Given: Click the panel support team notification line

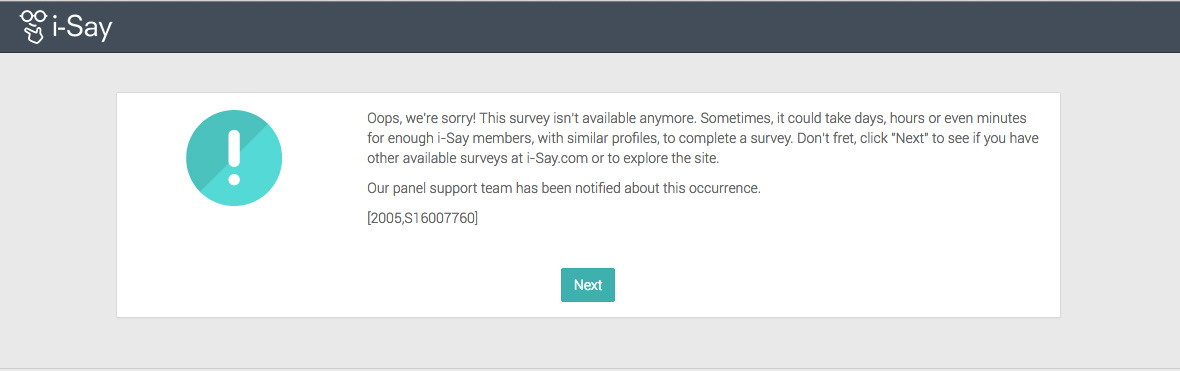Looking at the screenshot, I should pos(564,188).
